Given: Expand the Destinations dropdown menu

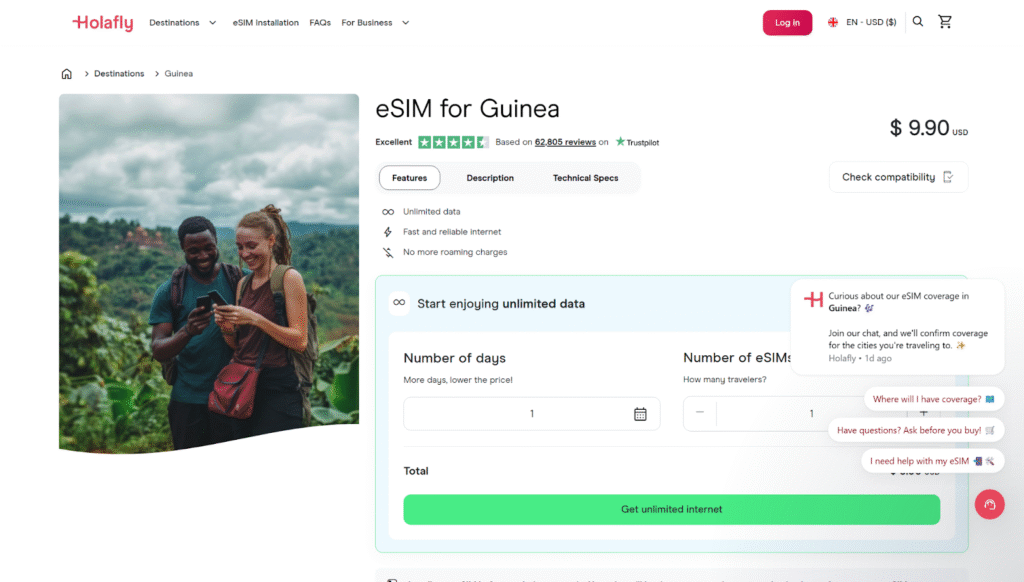Looking at the screenshot, I should (x=182, y=23).
